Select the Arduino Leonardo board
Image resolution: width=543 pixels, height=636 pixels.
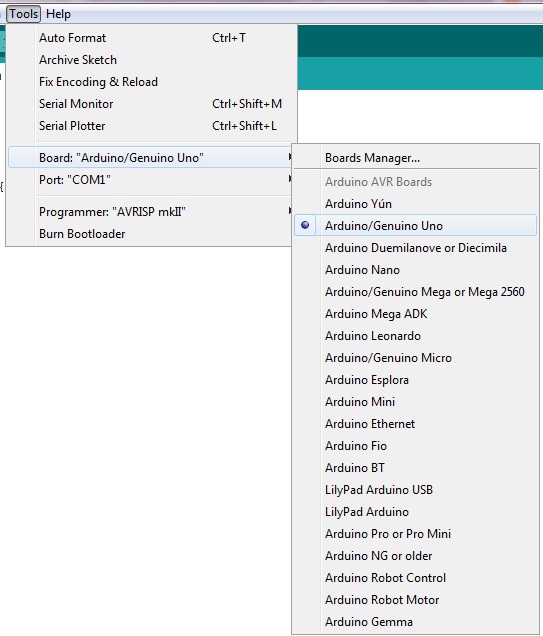415,335
